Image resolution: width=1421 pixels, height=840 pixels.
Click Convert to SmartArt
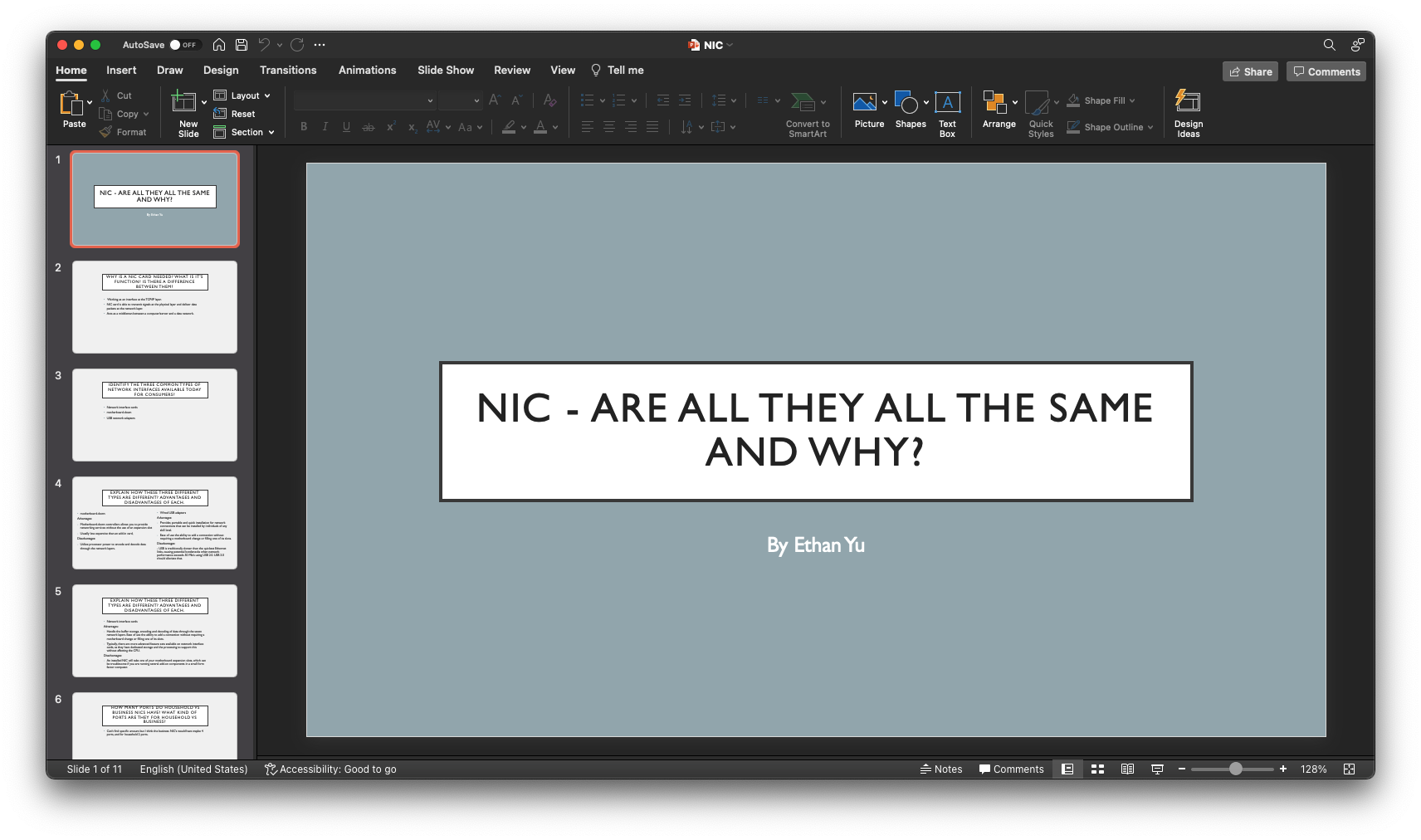[x=808, y=115]
